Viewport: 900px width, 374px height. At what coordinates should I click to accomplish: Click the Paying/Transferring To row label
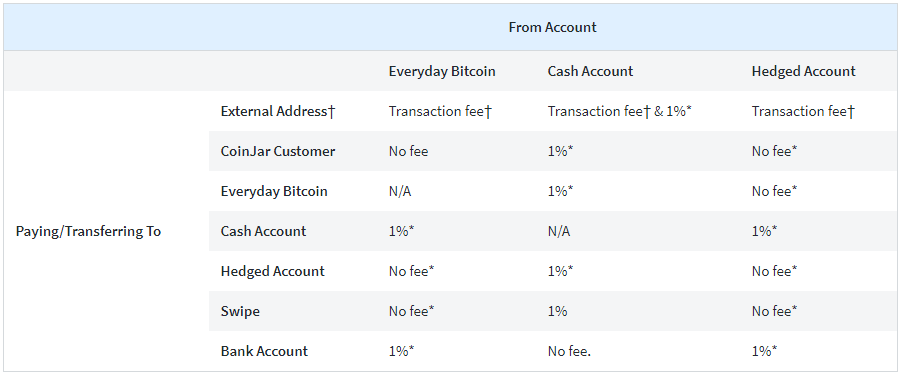(88, 231)
